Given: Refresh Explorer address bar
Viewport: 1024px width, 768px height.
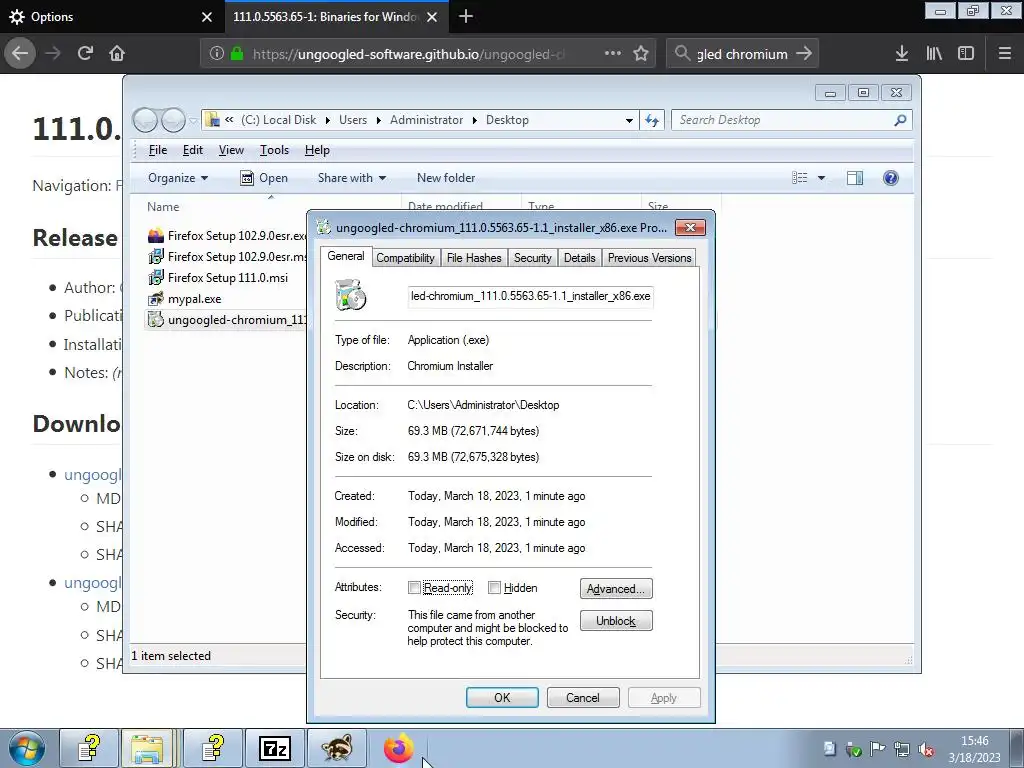Looking at the screenshot, I should click(652, 120).
